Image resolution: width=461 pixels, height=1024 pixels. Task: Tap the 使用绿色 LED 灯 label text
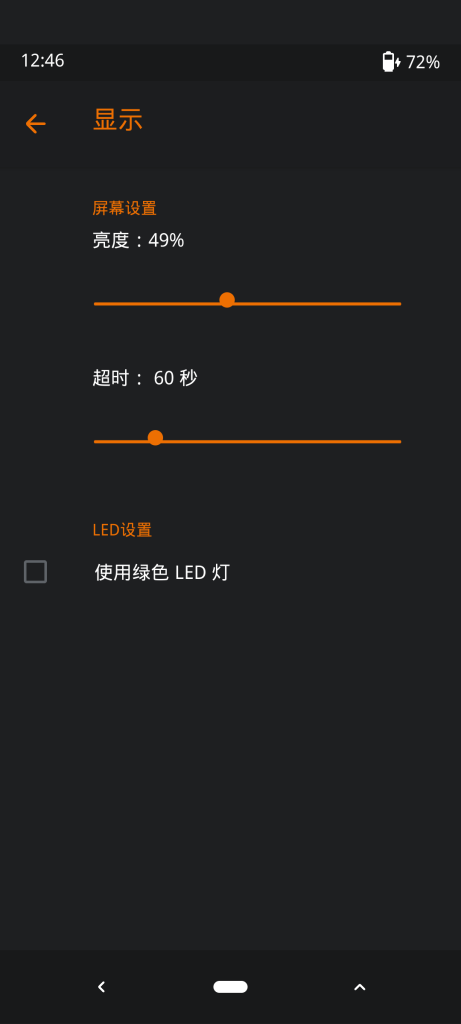point(162,573)
